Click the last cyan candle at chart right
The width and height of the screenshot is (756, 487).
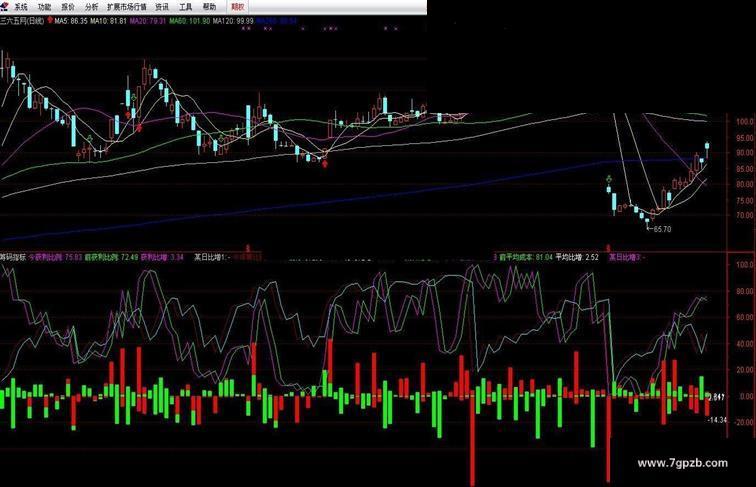tap(707, 147)
